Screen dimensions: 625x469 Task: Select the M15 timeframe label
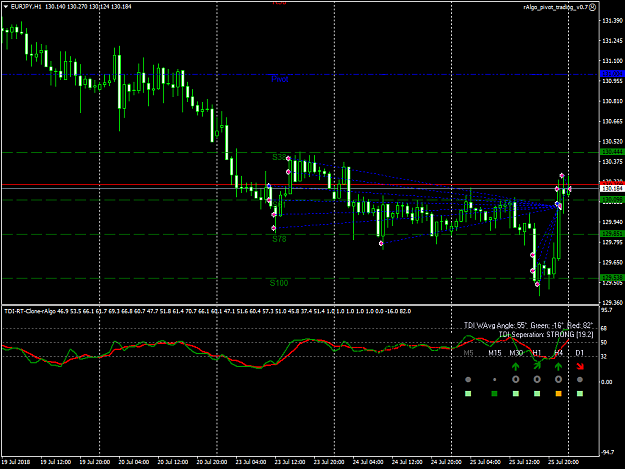495,353
